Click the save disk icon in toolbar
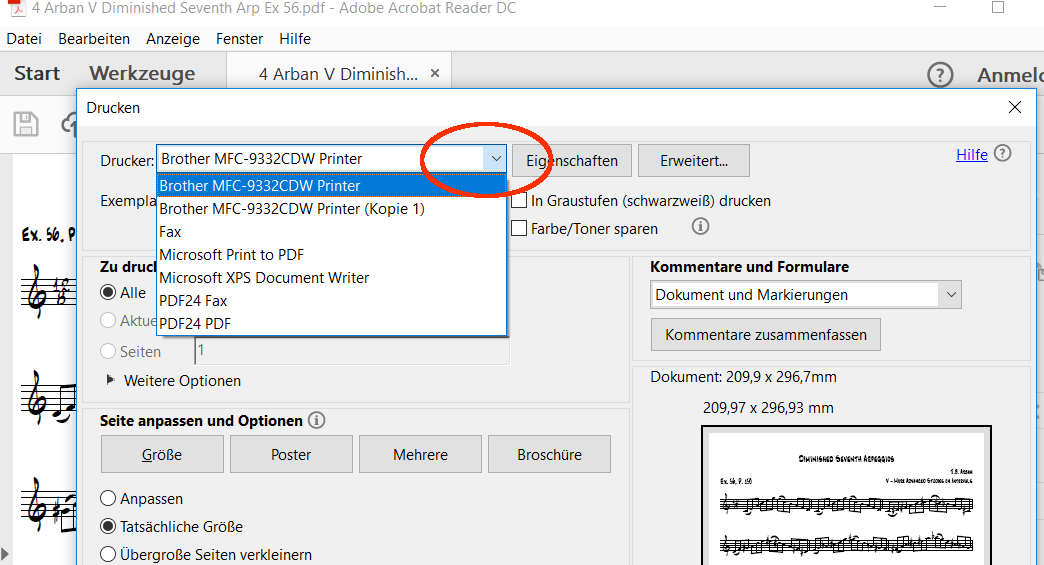1044x565 pixels. 26,124
